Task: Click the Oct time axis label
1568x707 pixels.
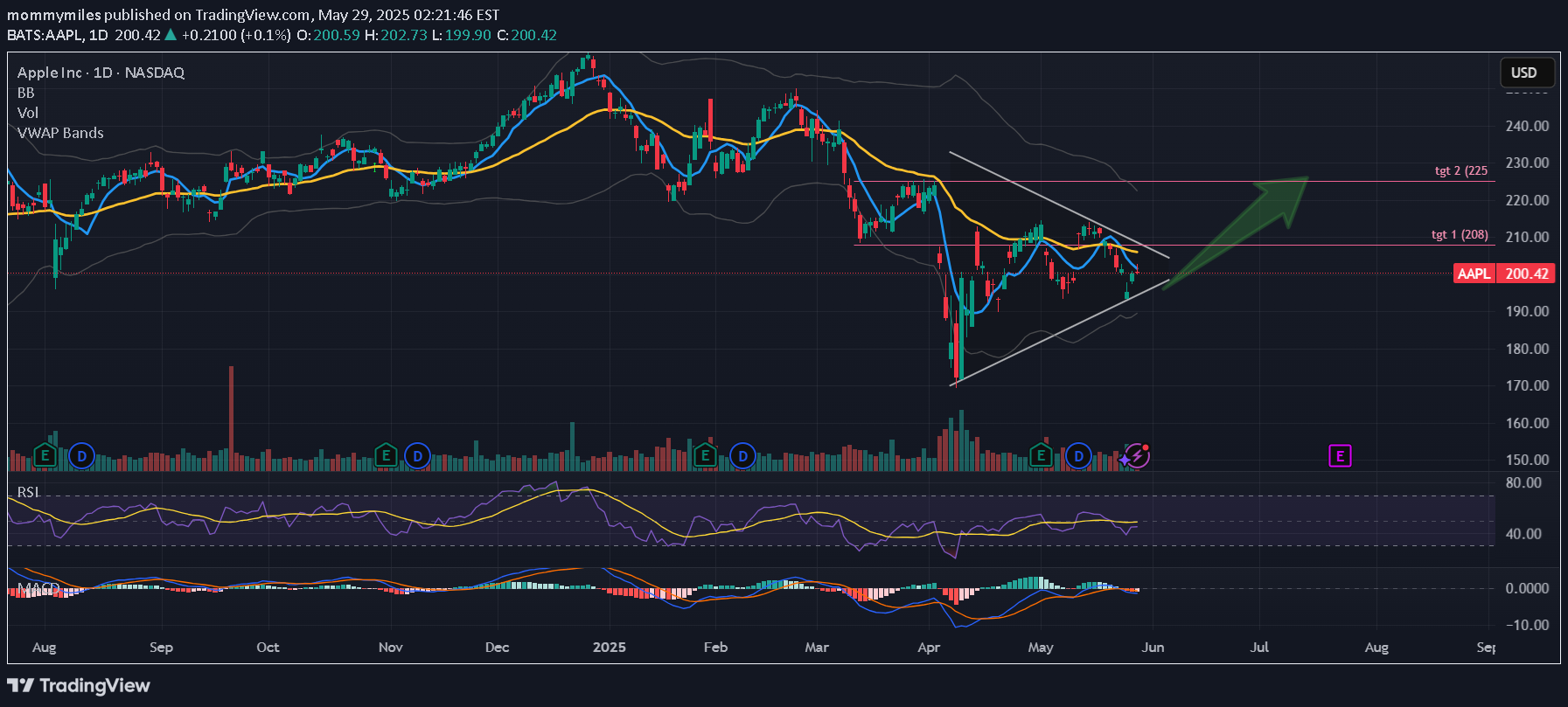Action: tap(268, 648)
